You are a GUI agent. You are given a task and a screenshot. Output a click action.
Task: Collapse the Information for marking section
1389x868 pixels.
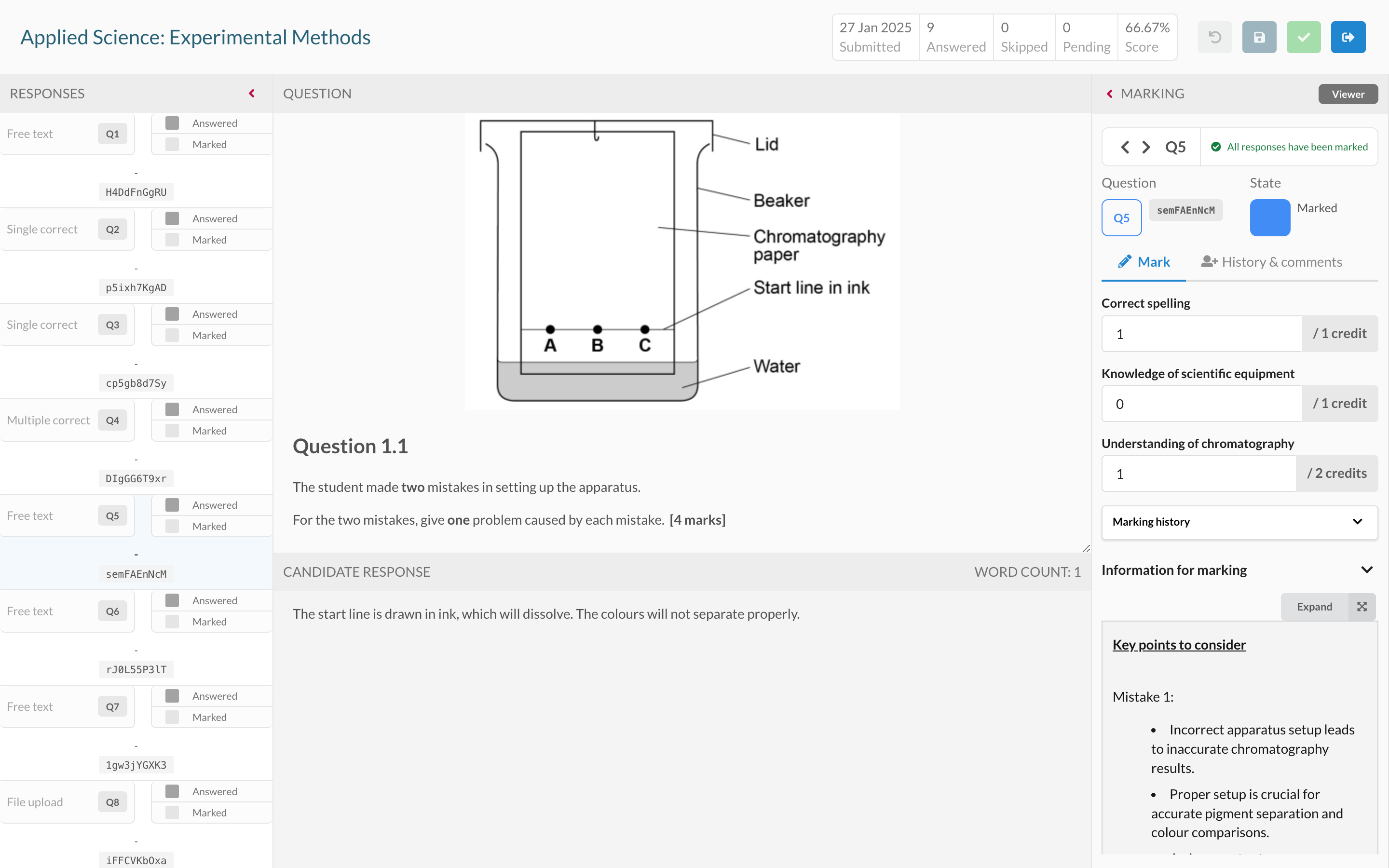point(1367,570)
